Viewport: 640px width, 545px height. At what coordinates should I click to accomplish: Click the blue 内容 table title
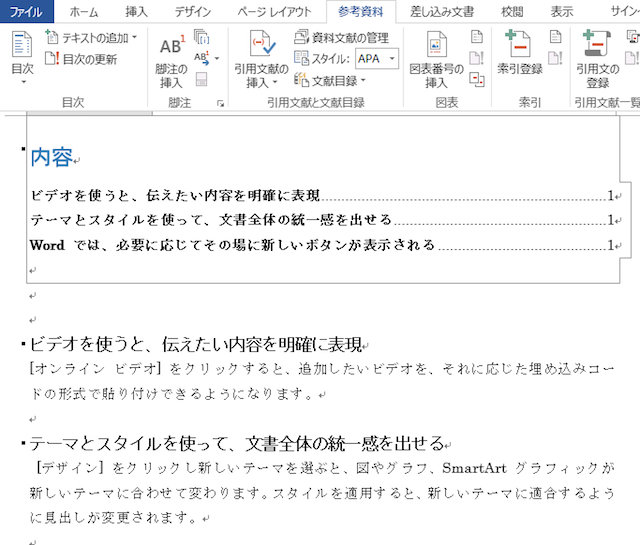coord(50,157)
